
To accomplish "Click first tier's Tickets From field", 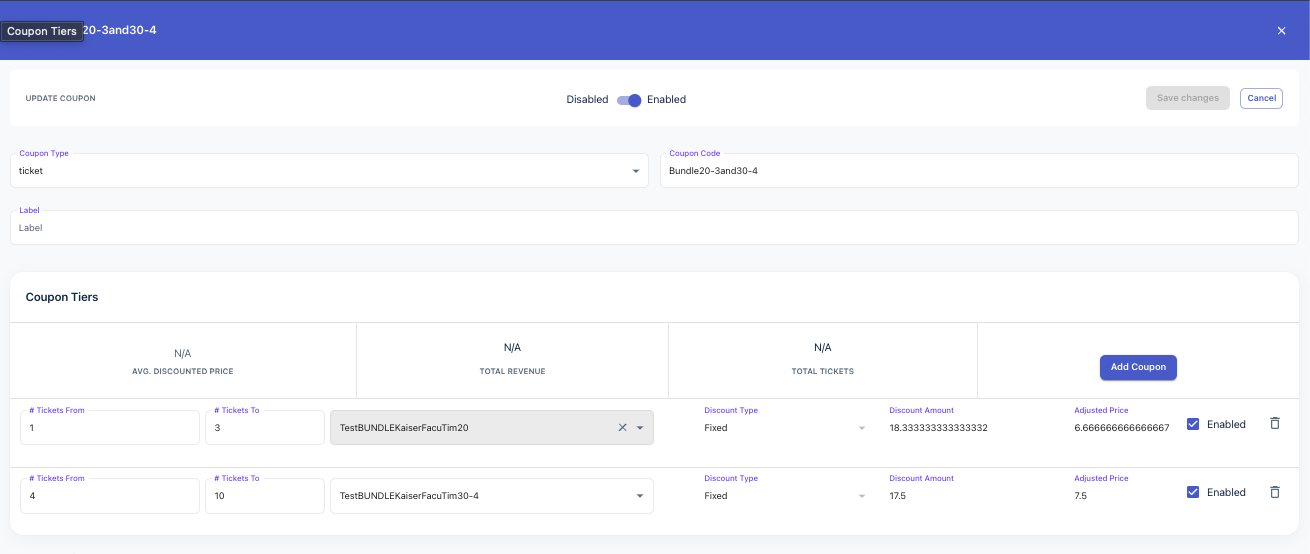I will (110, 428).
